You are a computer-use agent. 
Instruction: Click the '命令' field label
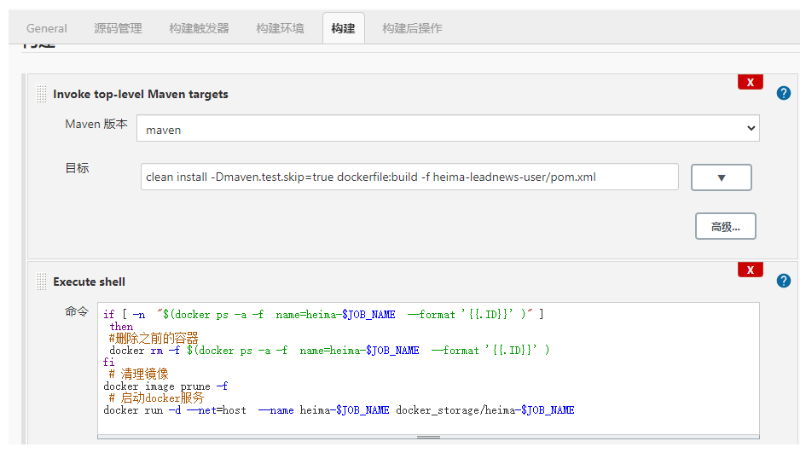point(77,311)
